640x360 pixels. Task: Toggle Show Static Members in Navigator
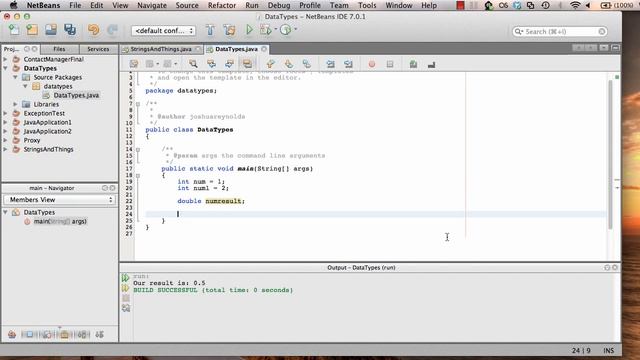click(47, 335)
